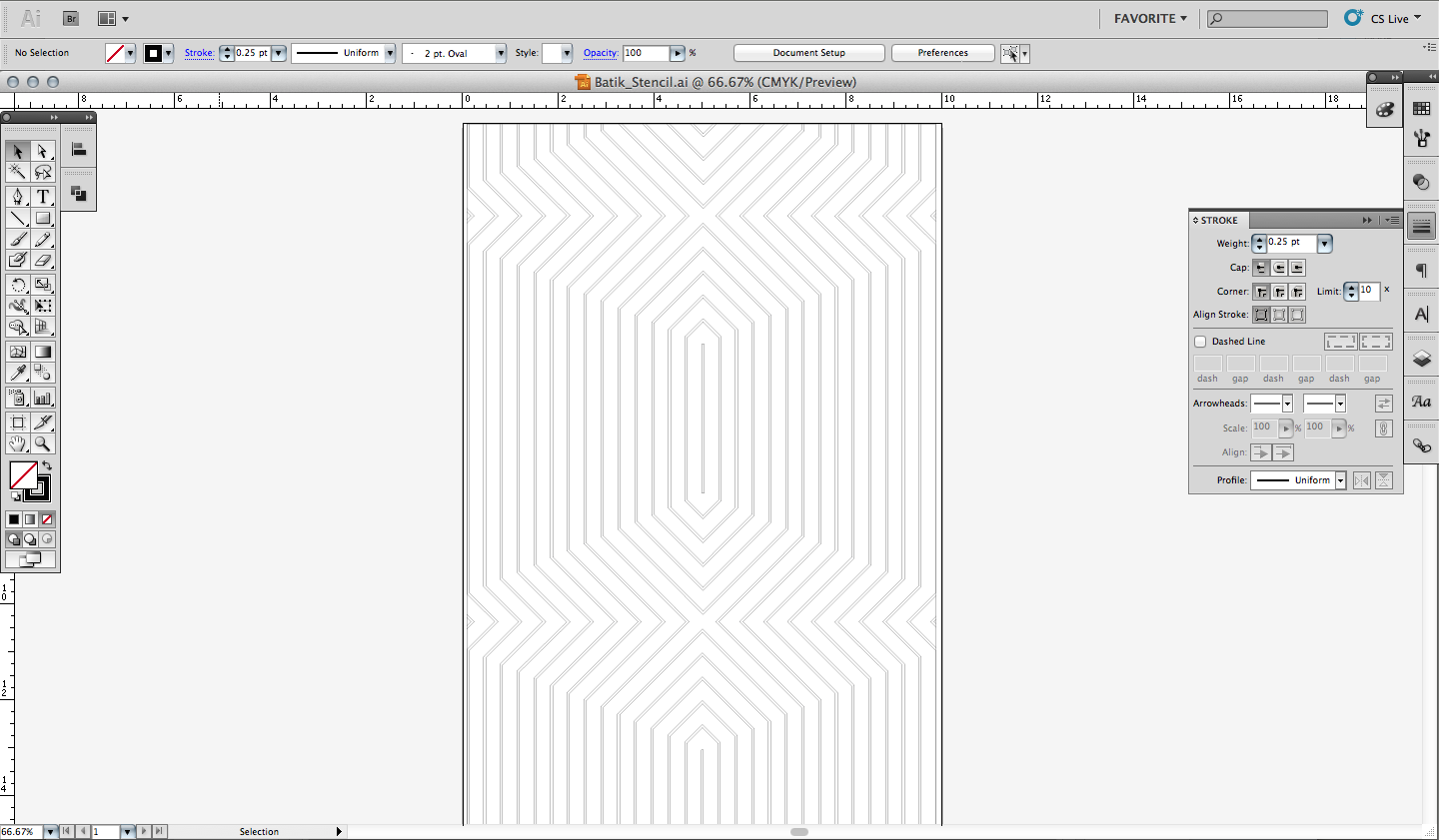1439x840 pixels.
Task: Select the Gradient tool
Action: point(43,352)
